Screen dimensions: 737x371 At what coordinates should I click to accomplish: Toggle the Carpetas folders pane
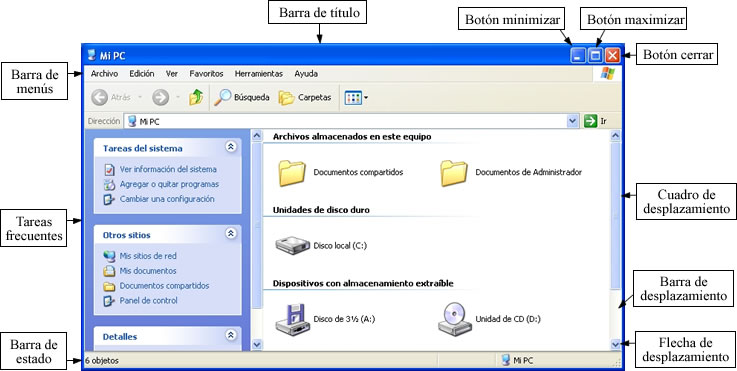tap(305, 98)
